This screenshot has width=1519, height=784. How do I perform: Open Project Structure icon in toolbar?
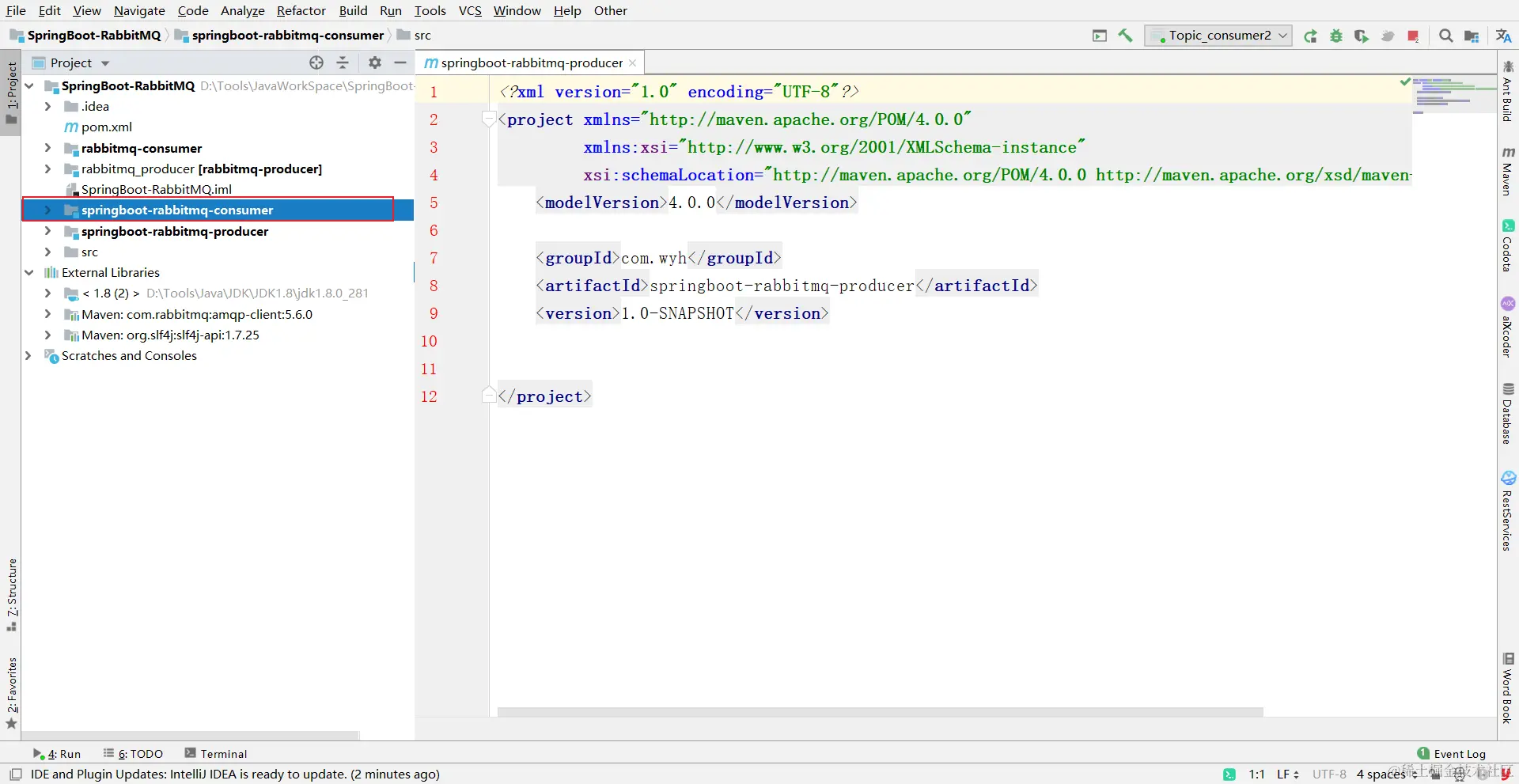pos(1472,36)
